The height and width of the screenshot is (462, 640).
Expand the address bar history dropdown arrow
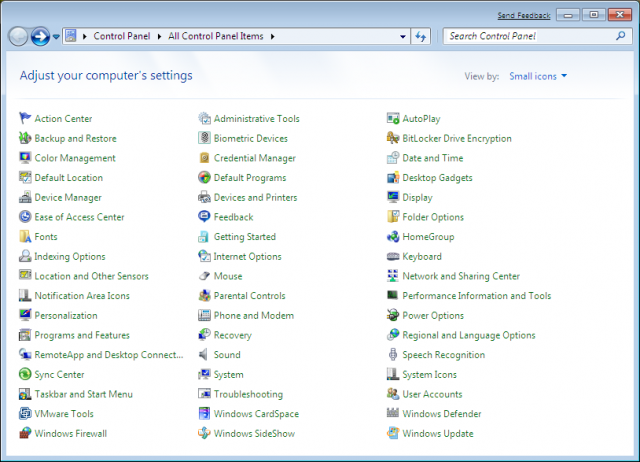click(403, 36)
